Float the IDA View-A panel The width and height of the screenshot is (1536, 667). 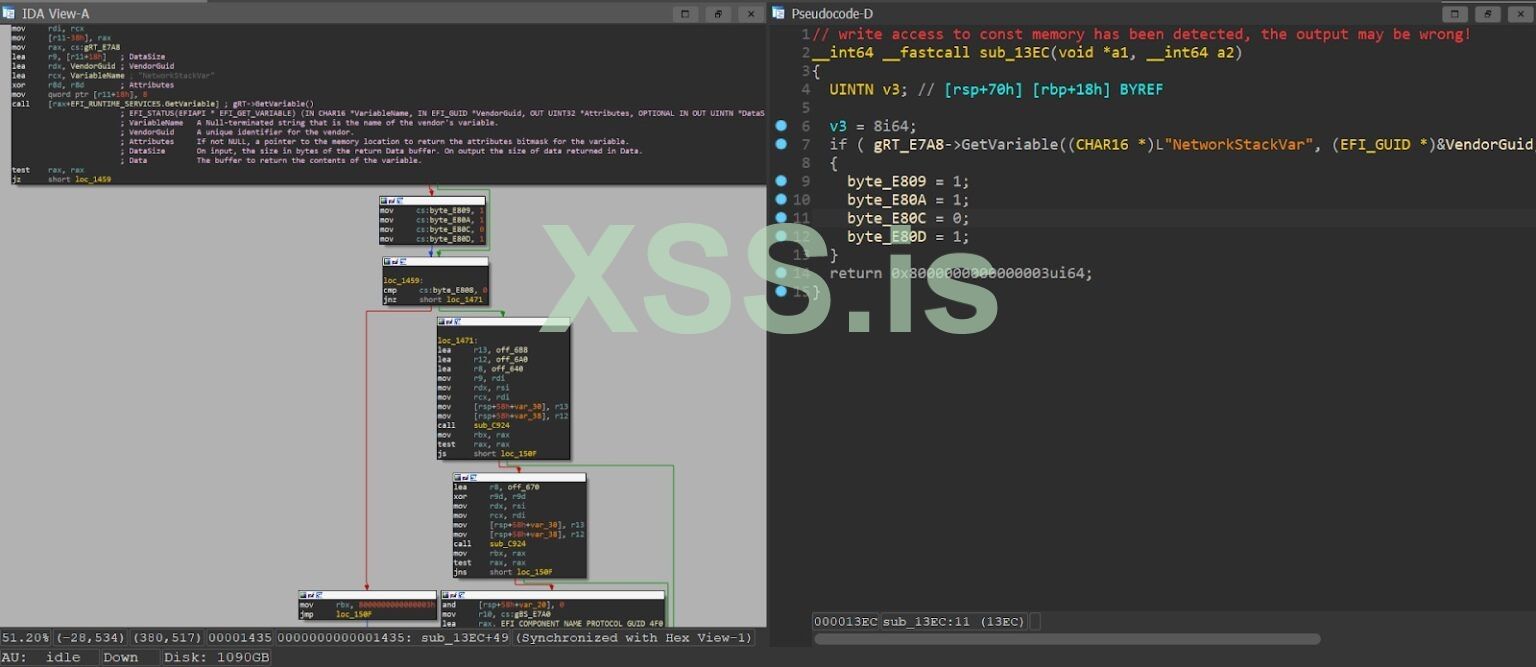point(718,13)
